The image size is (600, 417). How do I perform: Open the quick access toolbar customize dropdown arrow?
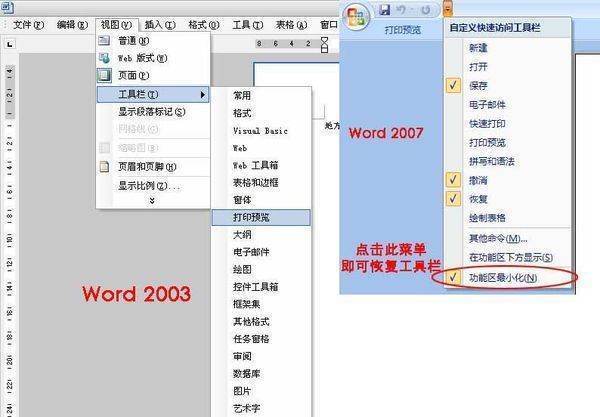[448, 9]
